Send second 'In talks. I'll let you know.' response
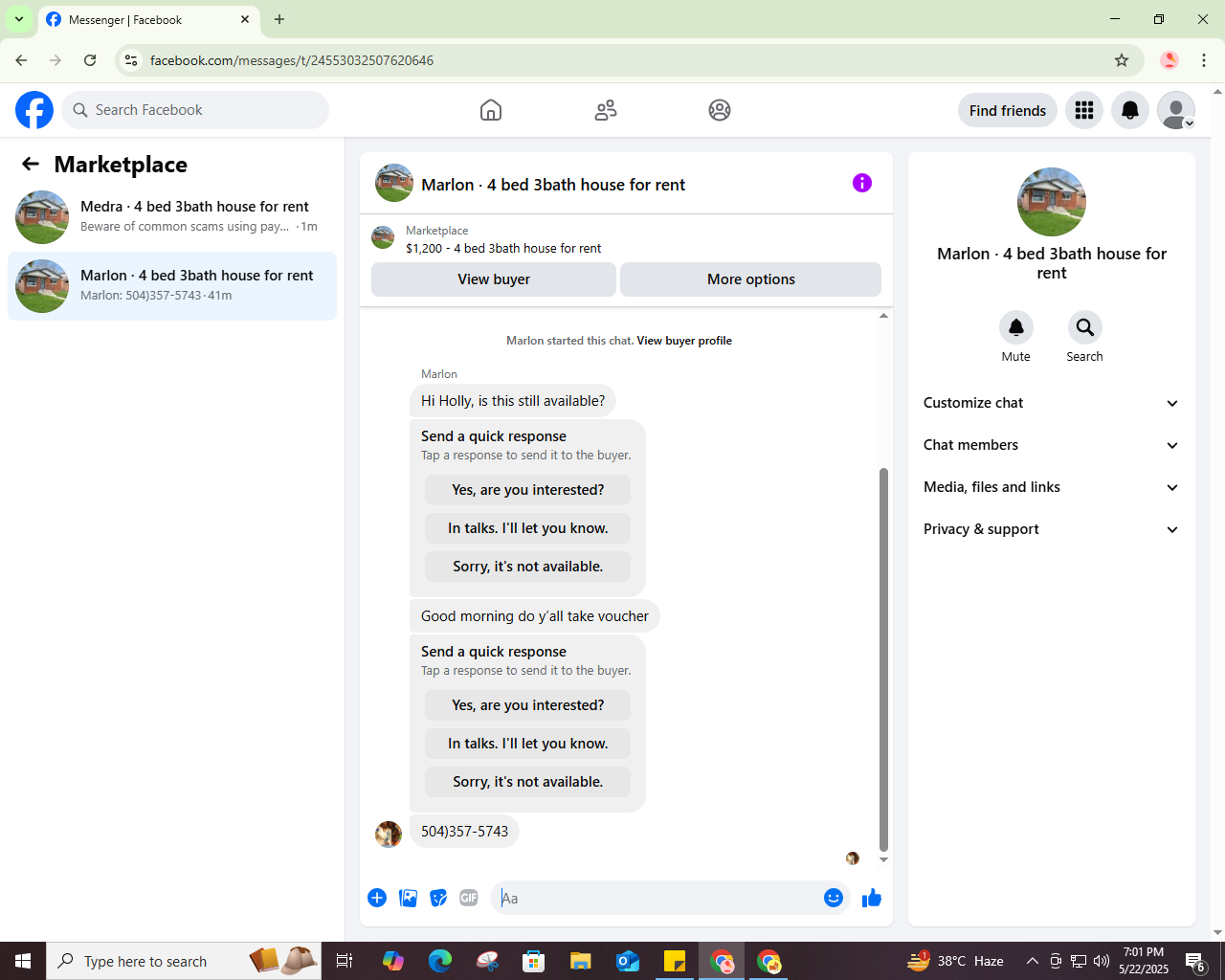The height and width of the screenshot is (980, 1225). pyautogui.click(x=528, y=744)
